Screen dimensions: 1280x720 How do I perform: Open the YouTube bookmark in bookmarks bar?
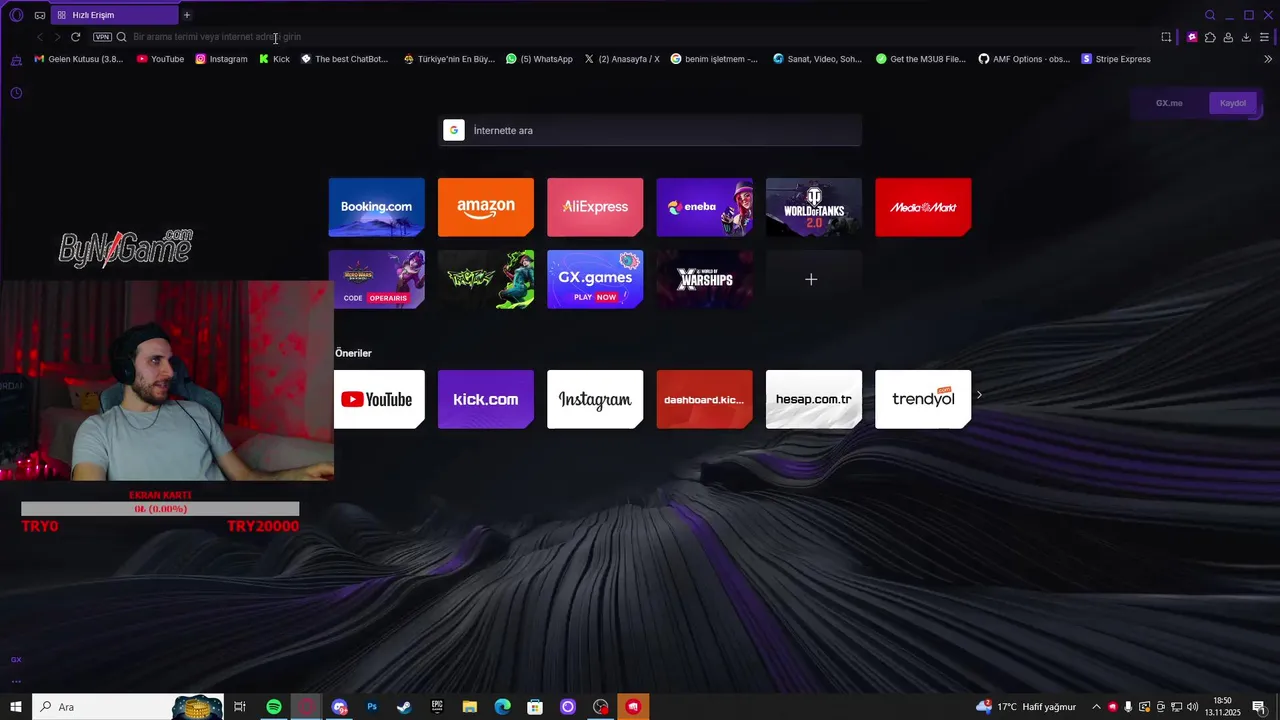tap(160, 59)
